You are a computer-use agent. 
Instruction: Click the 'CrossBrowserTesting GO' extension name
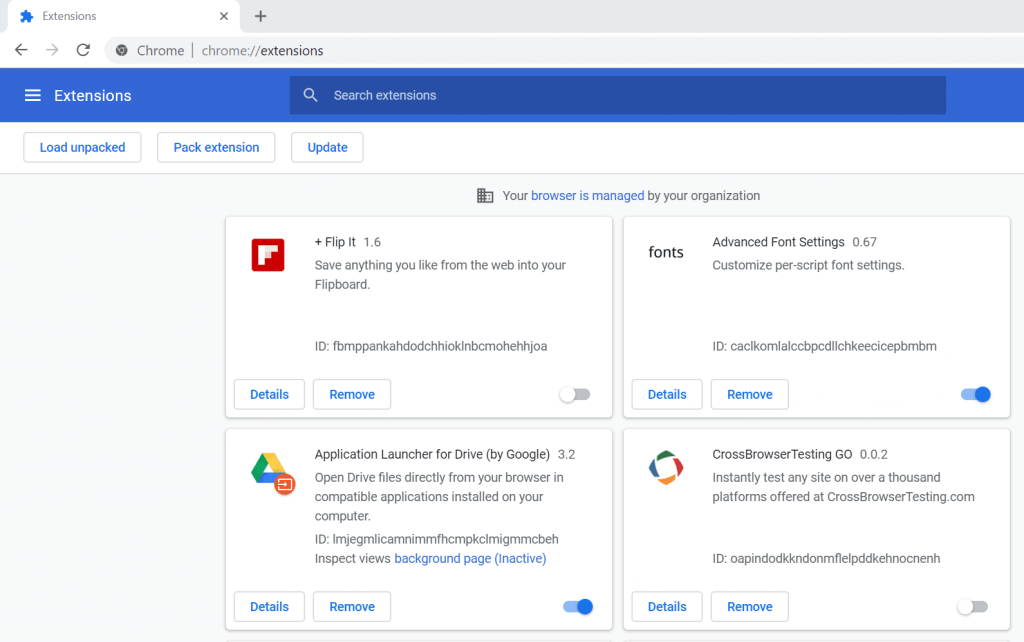coord(782,455)
